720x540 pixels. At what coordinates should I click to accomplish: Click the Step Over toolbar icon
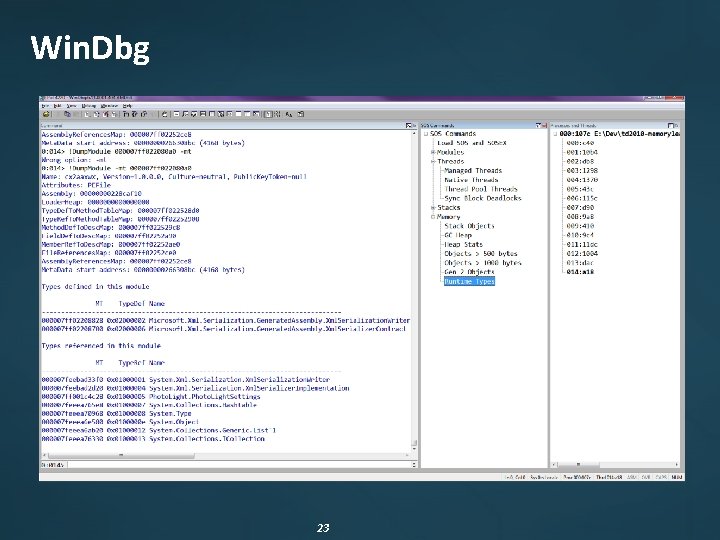pos(135,114)
